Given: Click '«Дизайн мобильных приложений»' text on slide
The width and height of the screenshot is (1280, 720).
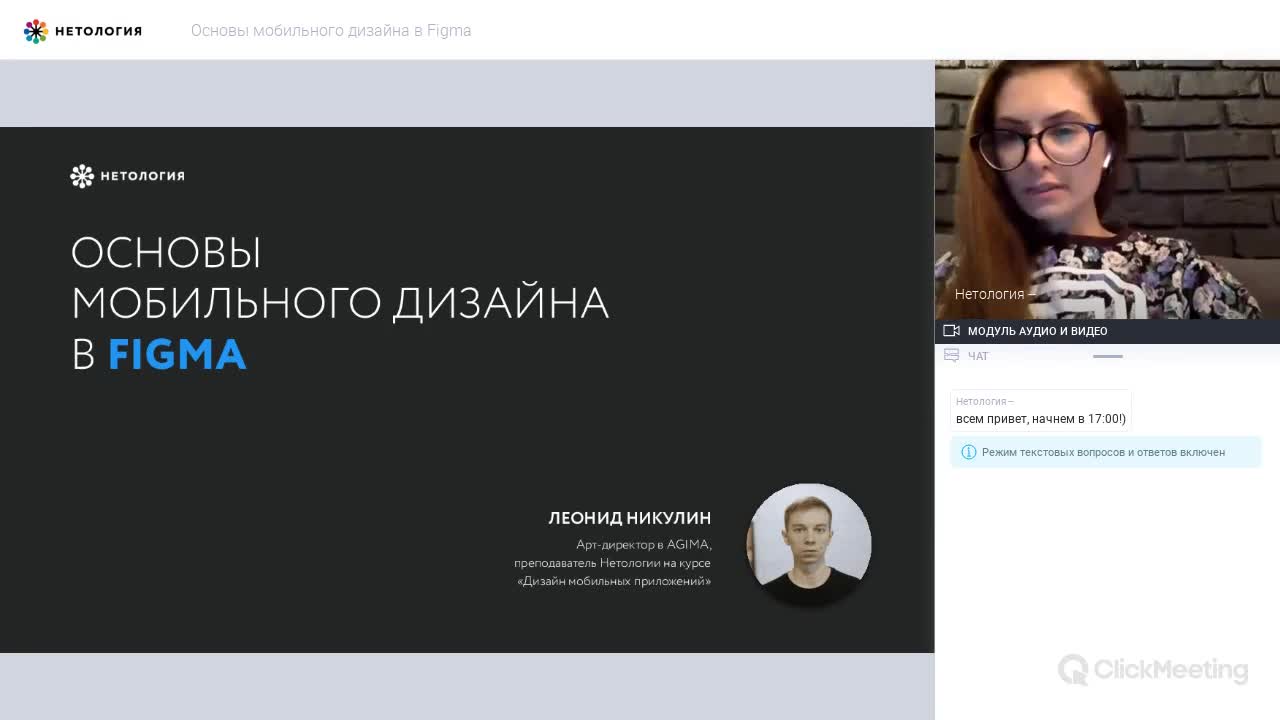Looking at the screenshot, I should tap(614, 581).
